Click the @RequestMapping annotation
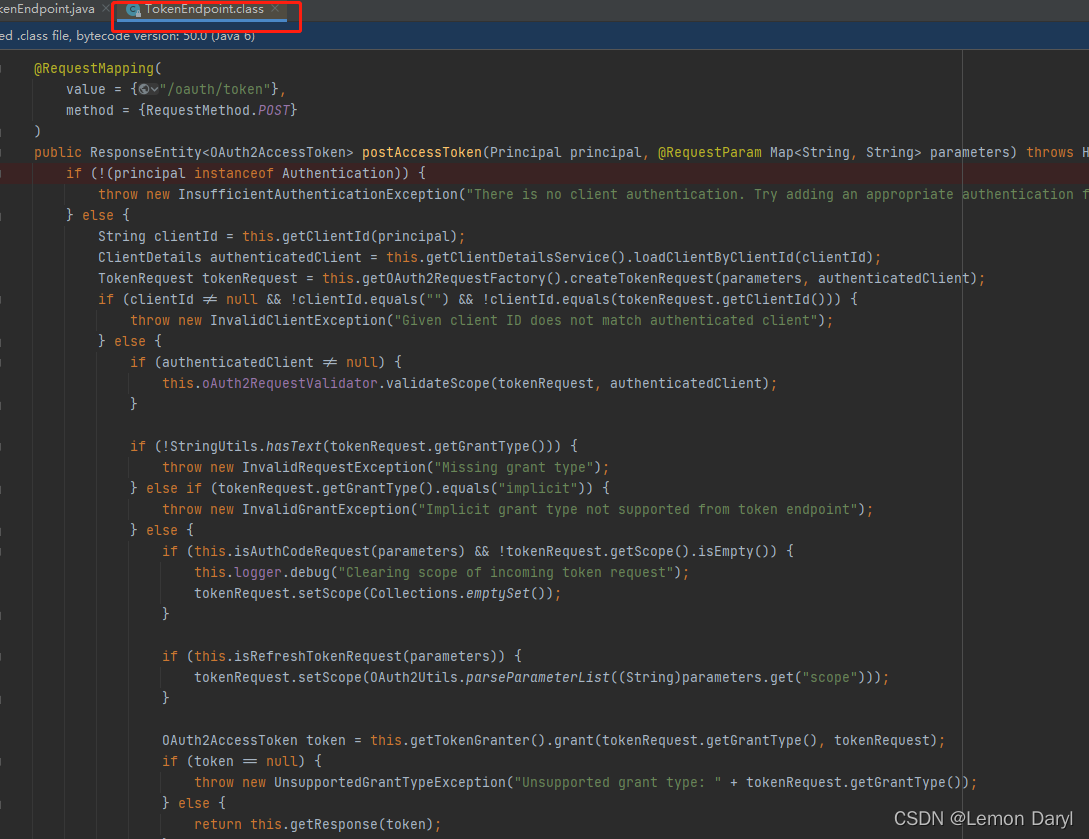 click(x=94, y=68)
